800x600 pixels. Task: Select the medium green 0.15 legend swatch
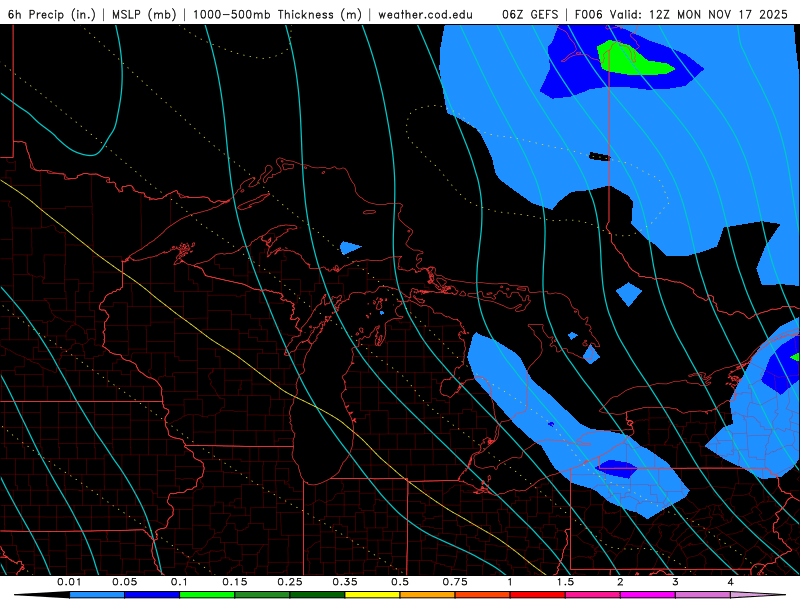click(x=262, y=595)
